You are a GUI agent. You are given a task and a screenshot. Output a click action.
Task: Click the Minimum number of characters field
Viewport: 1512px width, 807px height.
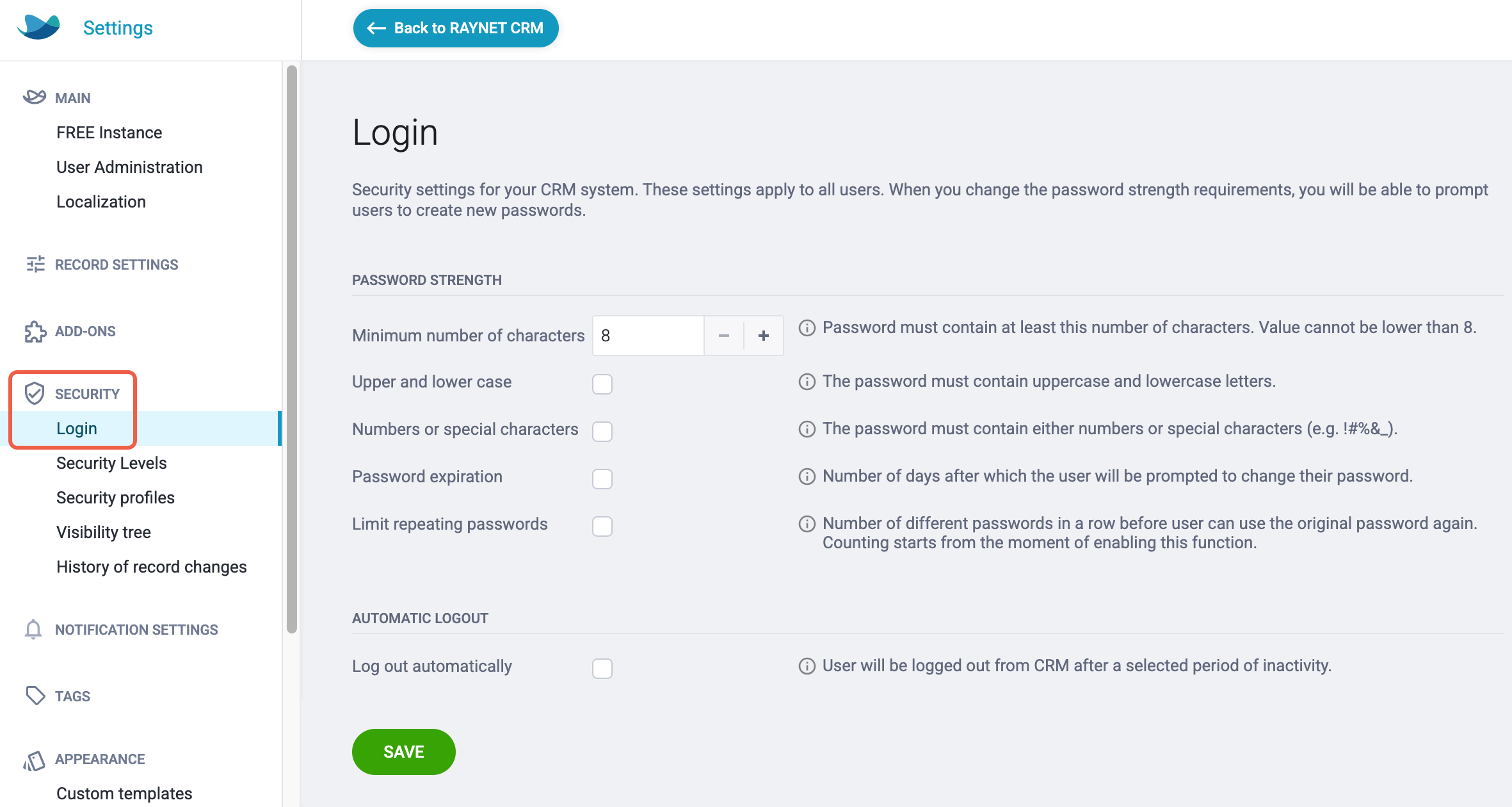pos(648,336)
